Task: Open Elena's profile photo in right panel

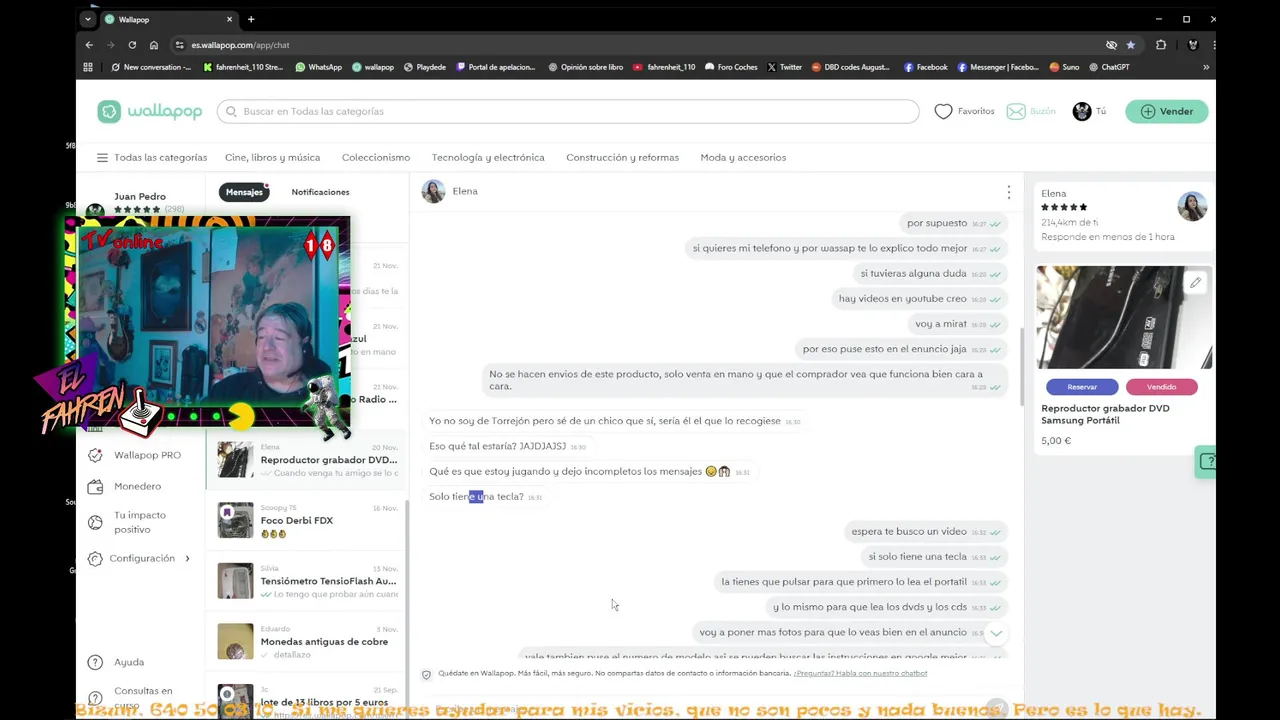Action: [x=1192, y=206]
